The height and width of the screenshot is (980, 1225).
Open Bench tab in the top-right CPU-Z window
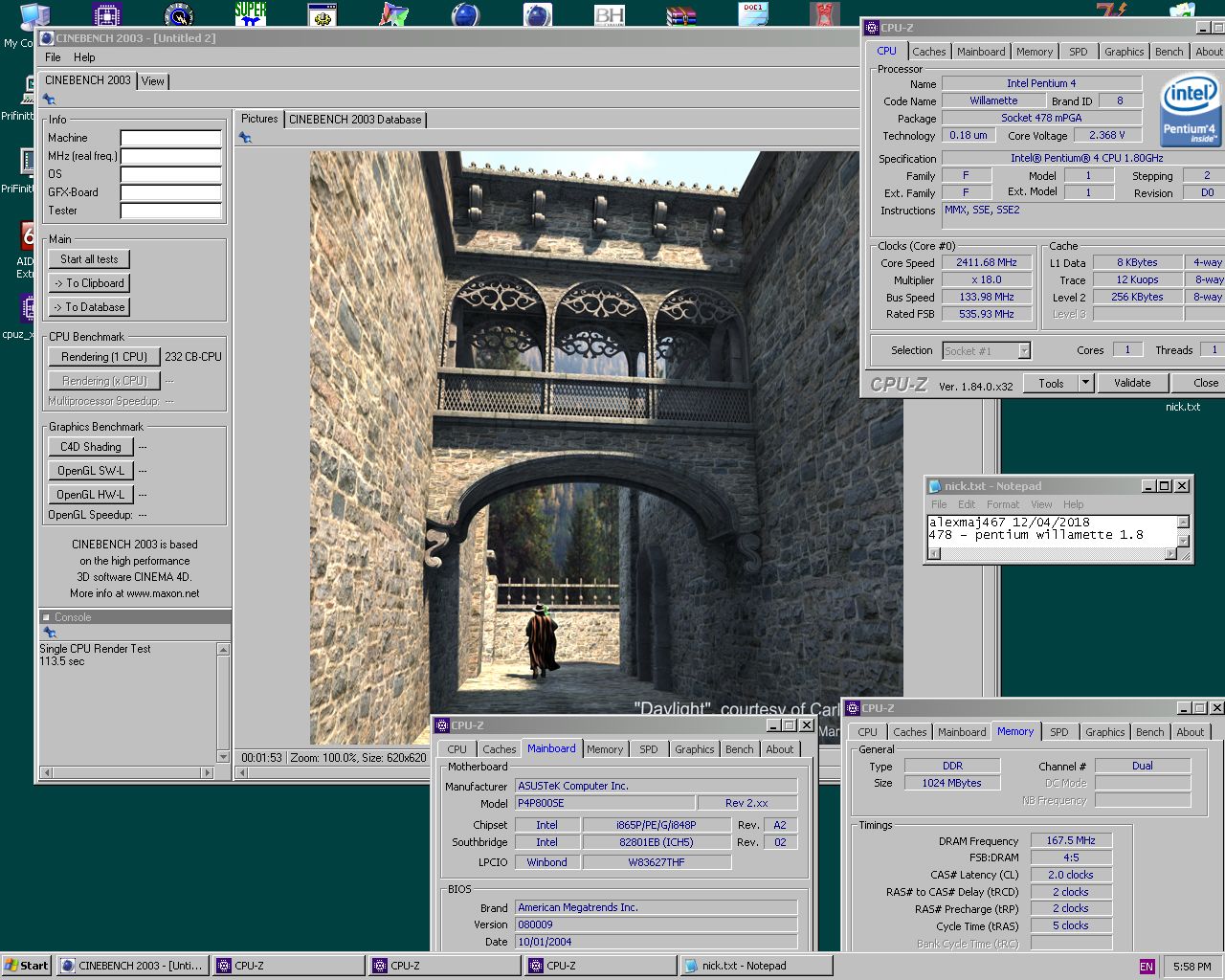(x=1169, y=52)
